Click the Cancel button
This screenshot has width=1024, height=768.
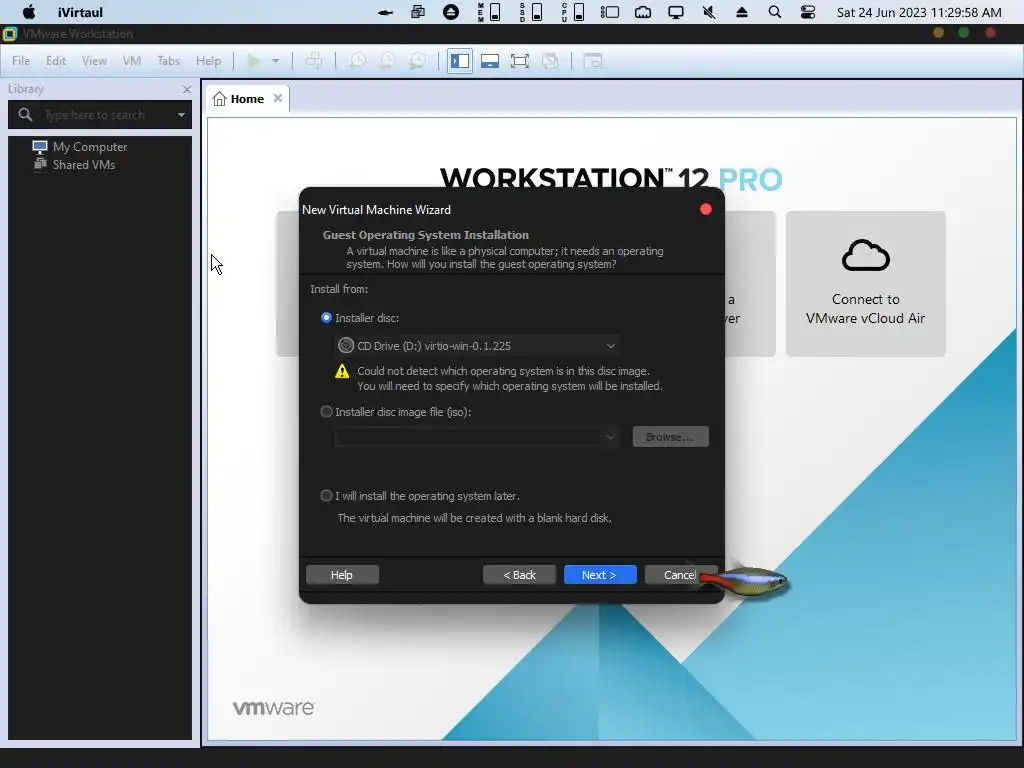tap(680, 575)
